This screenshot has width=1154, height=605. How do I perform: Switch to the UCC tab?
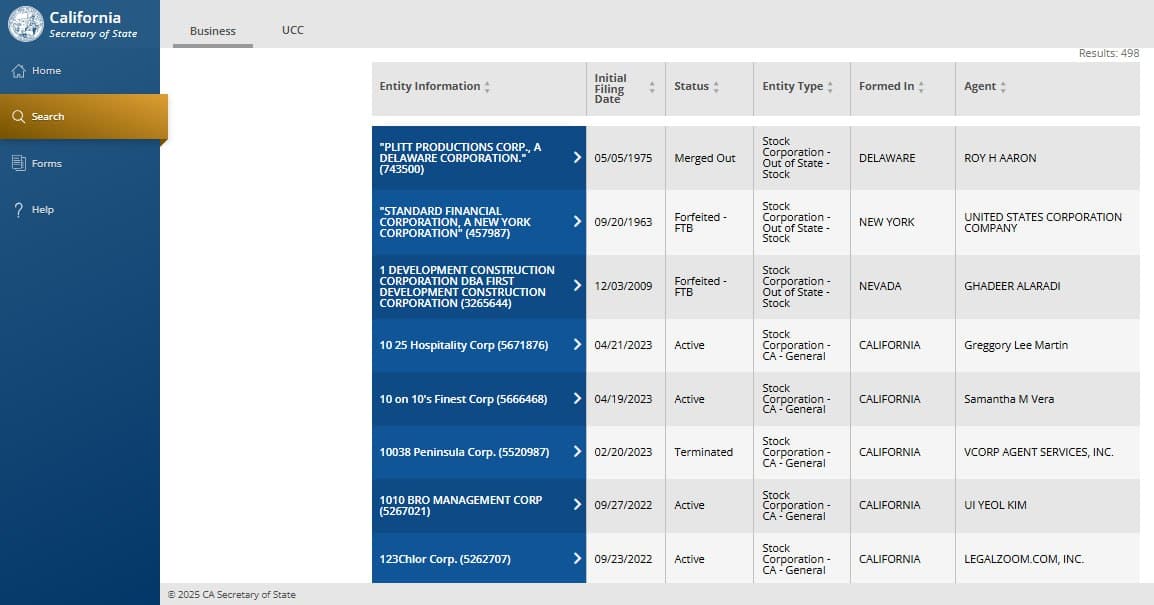(x=292, y=30)
